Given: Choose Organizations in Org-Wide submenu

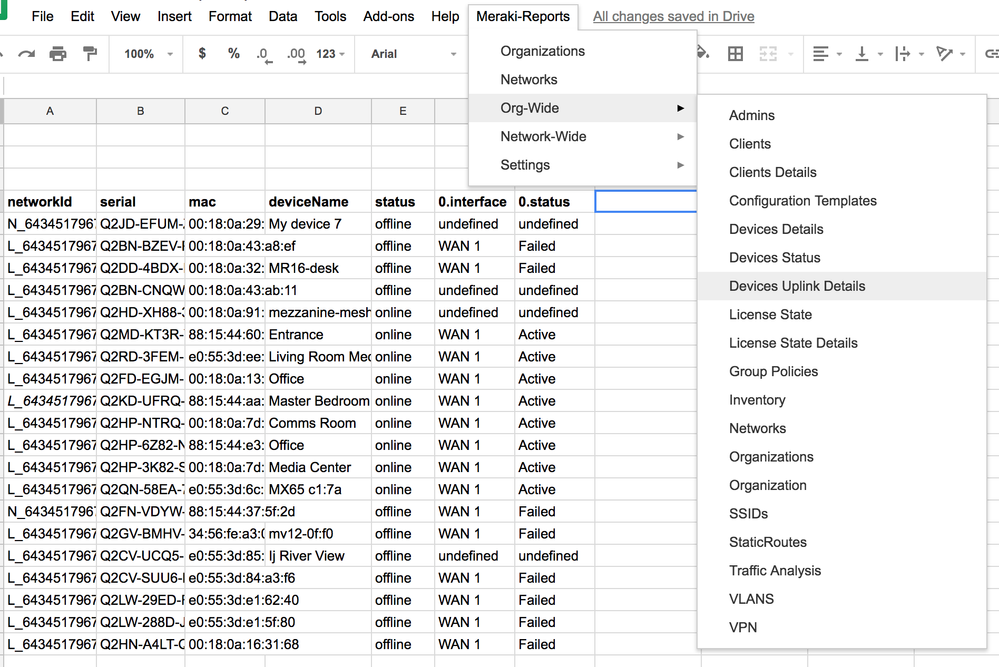Looking at the screenshot, I should [x=842, y=457].
